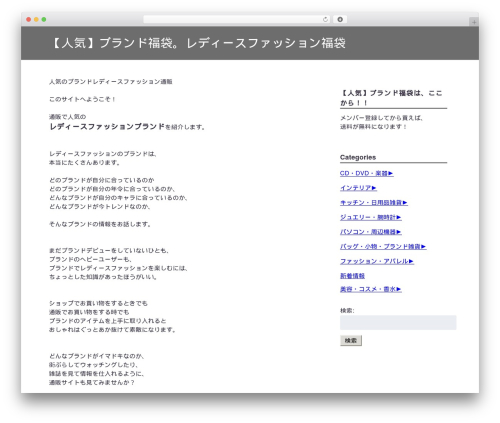Click the reload icon in address bar

[x=325, y=19]
